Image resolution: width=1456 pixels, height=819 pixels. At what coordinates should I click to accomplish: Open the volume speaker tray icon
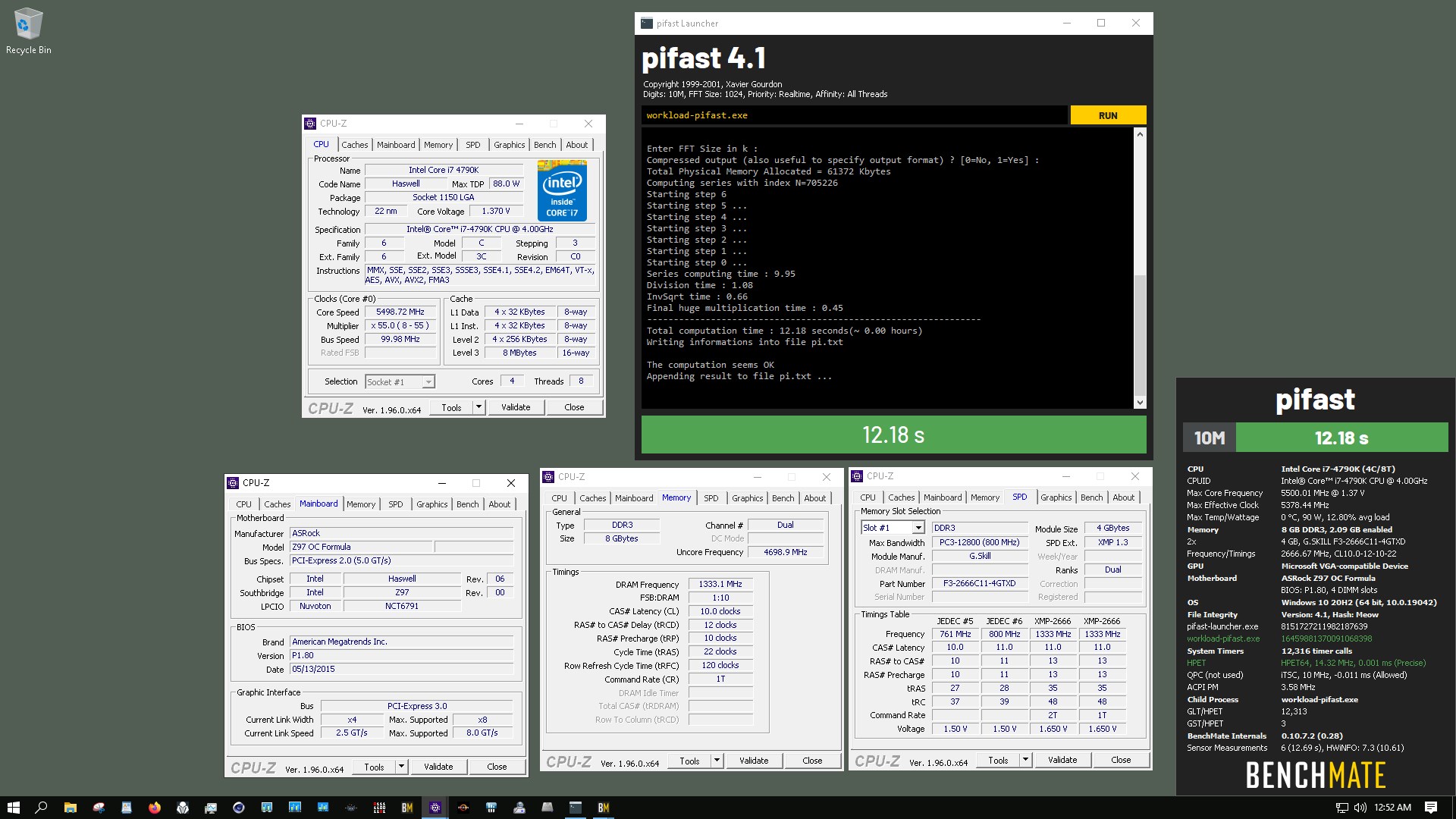coord(1360,808)
